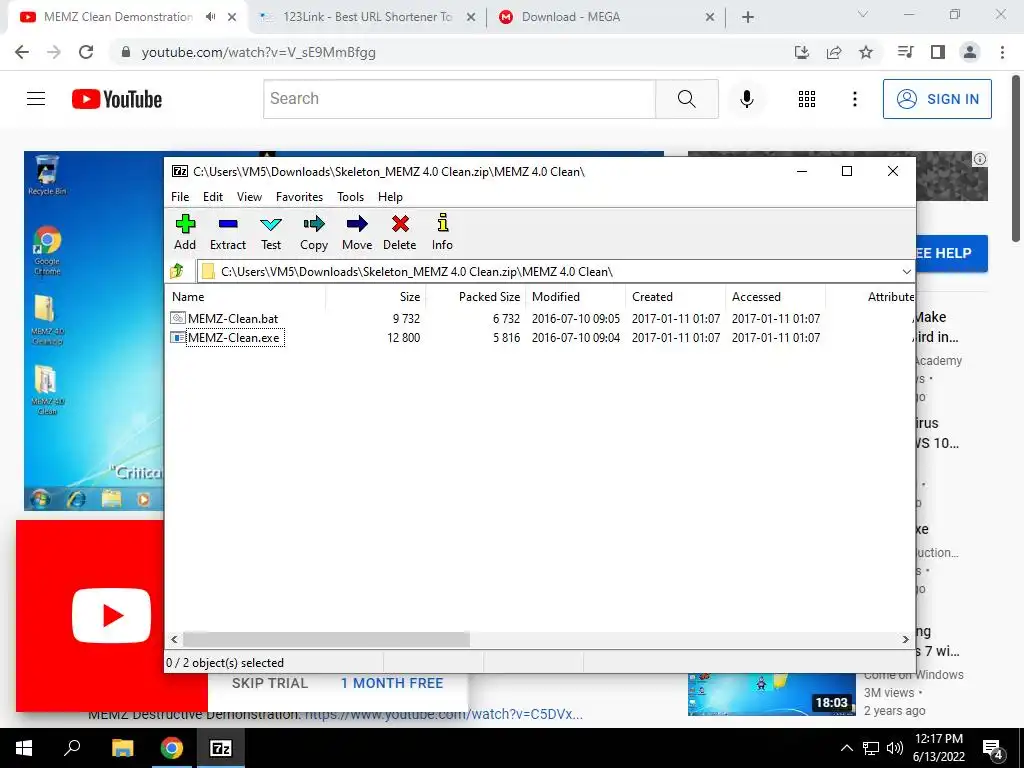This screenshot has width=1024, height=768.
Task: Extract files using the Extract toolbar icon
Action: [228, 232]
